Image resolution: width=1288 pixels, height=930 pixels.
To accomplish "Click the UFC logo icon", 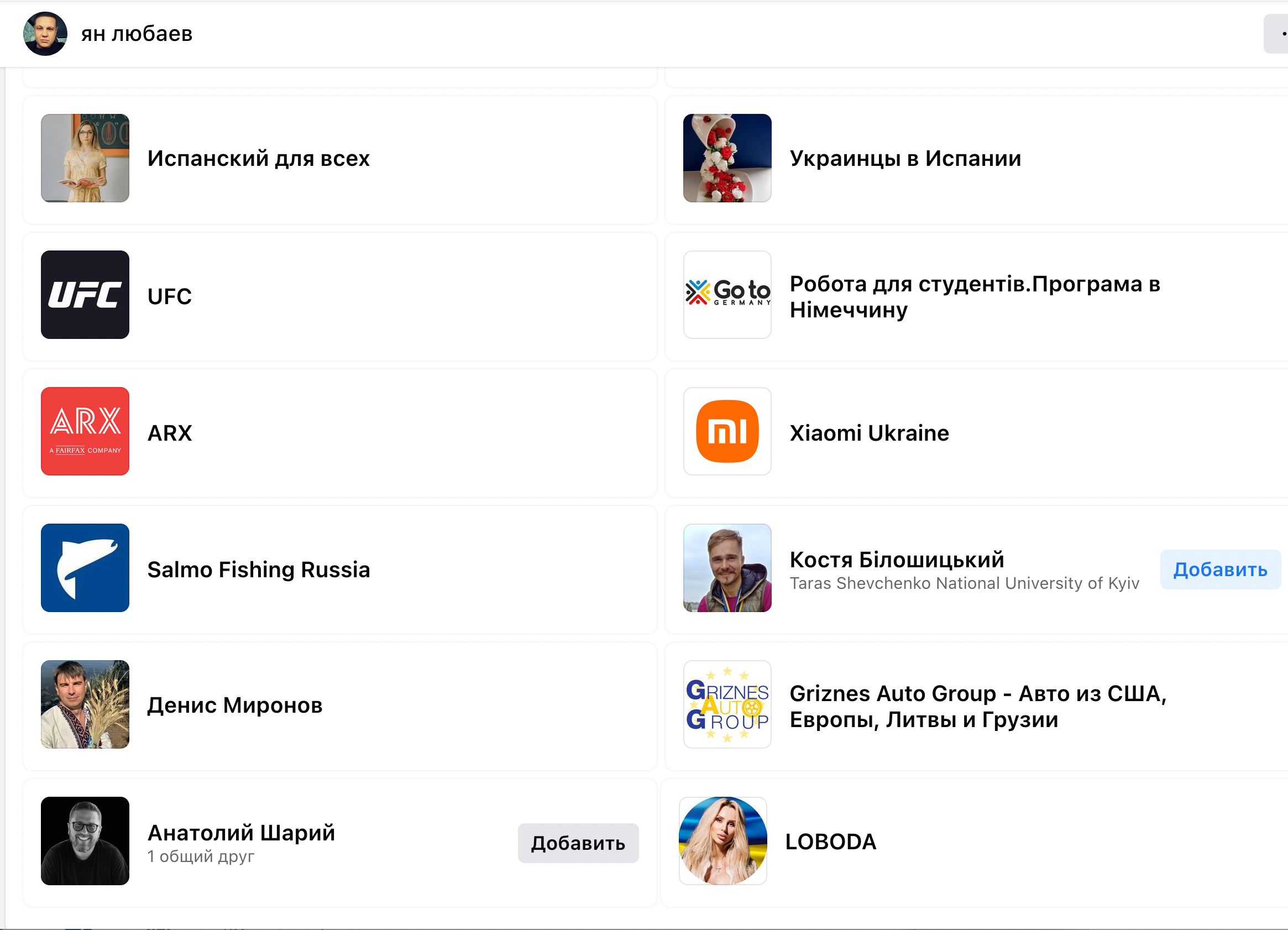I will click(85, 295).
